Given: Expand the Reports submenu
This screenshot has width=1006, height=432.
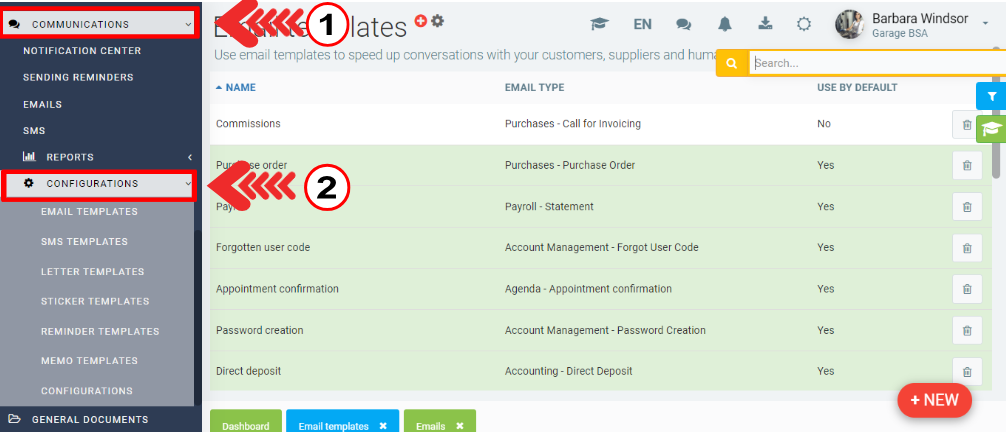Looking at the screenshot, I should coord(189,157).
